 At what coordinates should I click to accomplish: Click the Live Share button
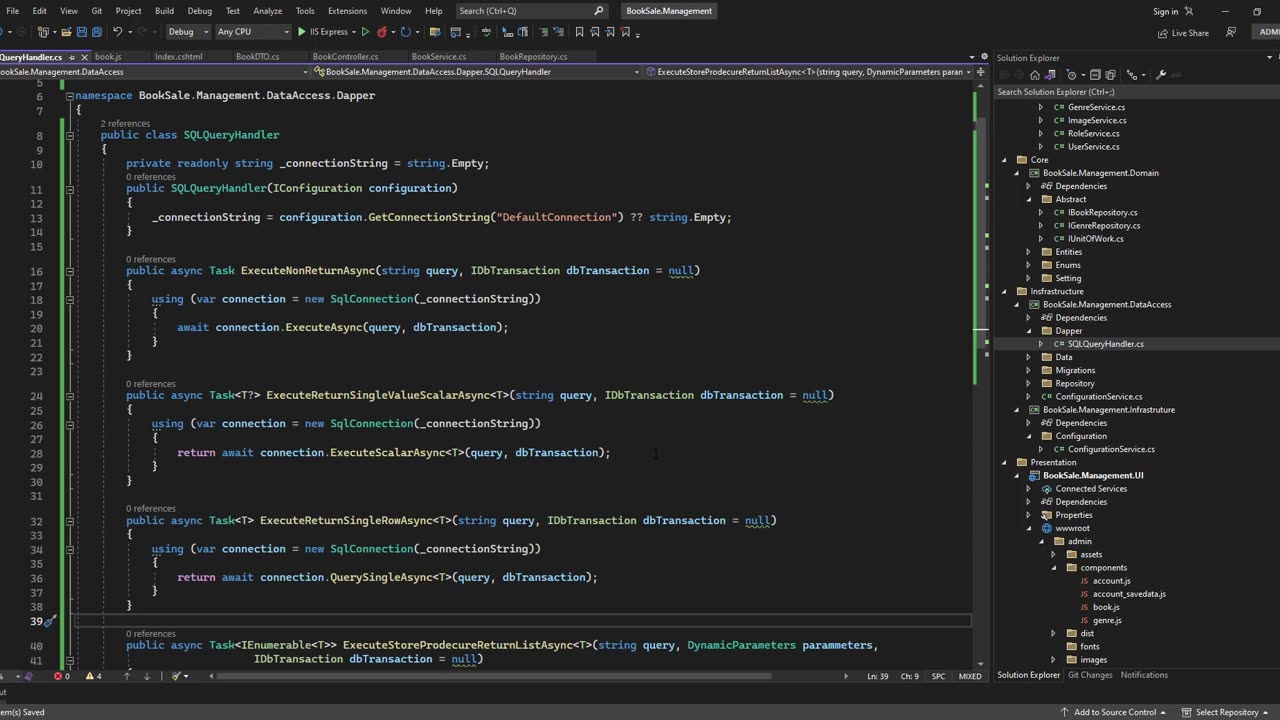point(1183,33)
